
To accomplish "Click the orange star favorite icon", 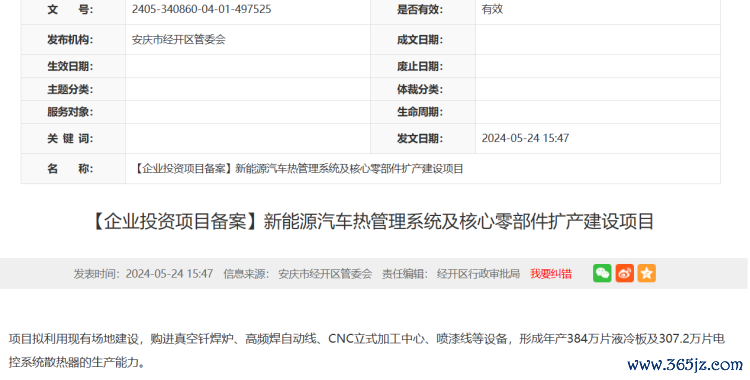I will click(x=646, y=273).
